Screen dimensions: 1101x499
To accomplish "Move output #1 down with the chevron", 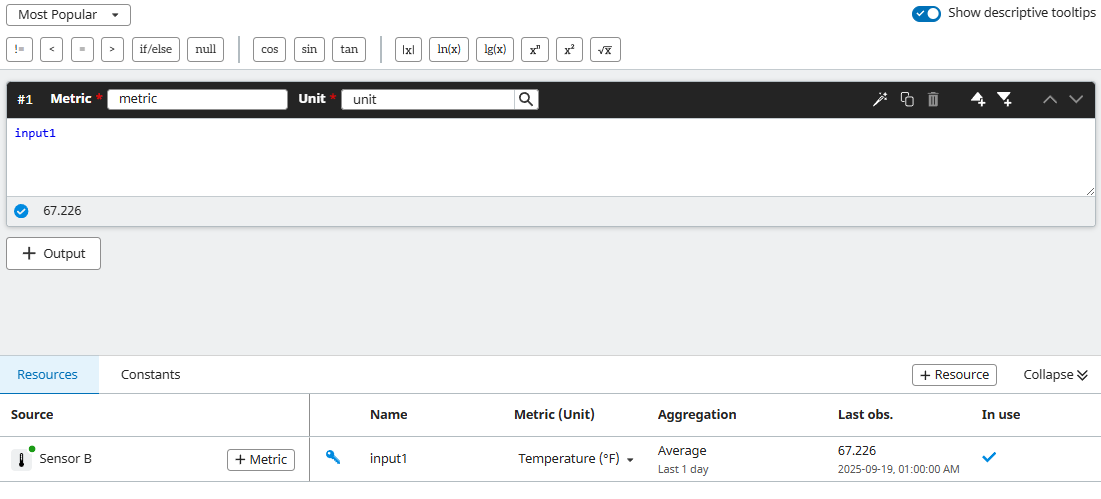I will pyautogui.click(x=1076, y=99).
